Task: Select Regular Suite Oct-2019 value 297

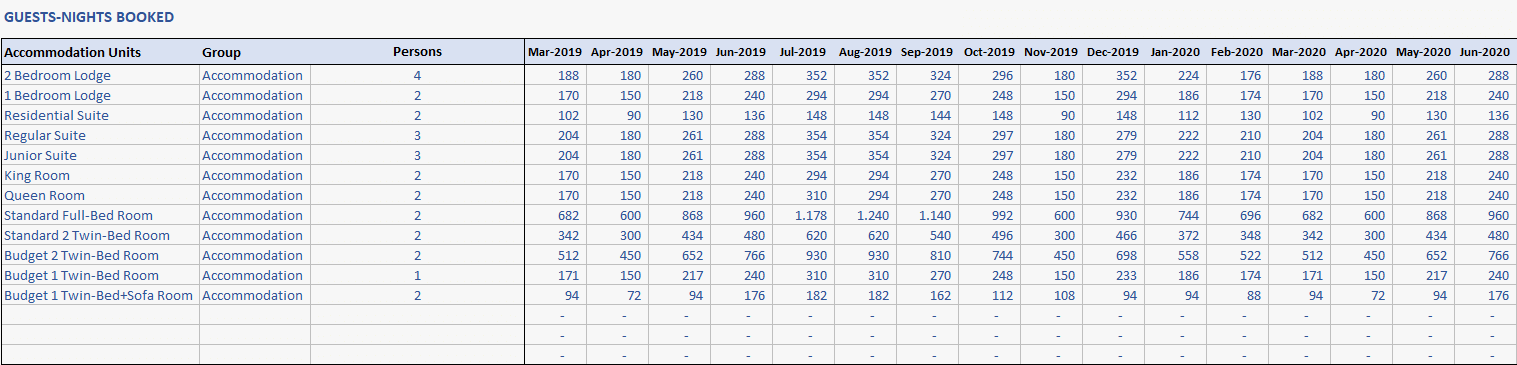Action: pos(1003,135)
